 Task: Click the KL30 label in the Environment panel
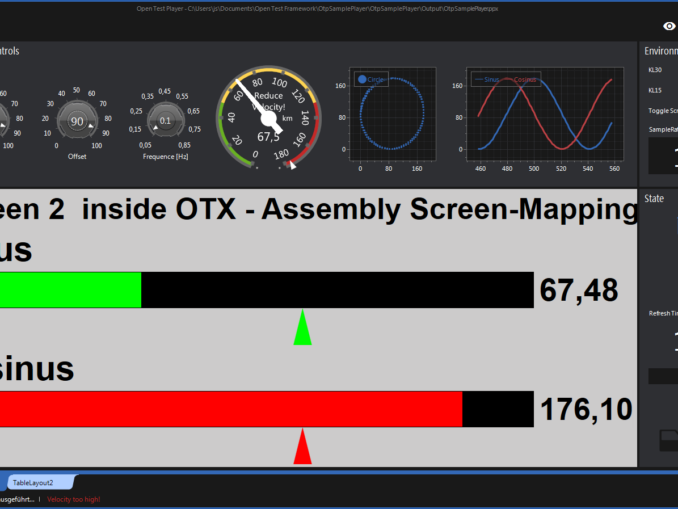pyautogui.click(x=655, y=70)
